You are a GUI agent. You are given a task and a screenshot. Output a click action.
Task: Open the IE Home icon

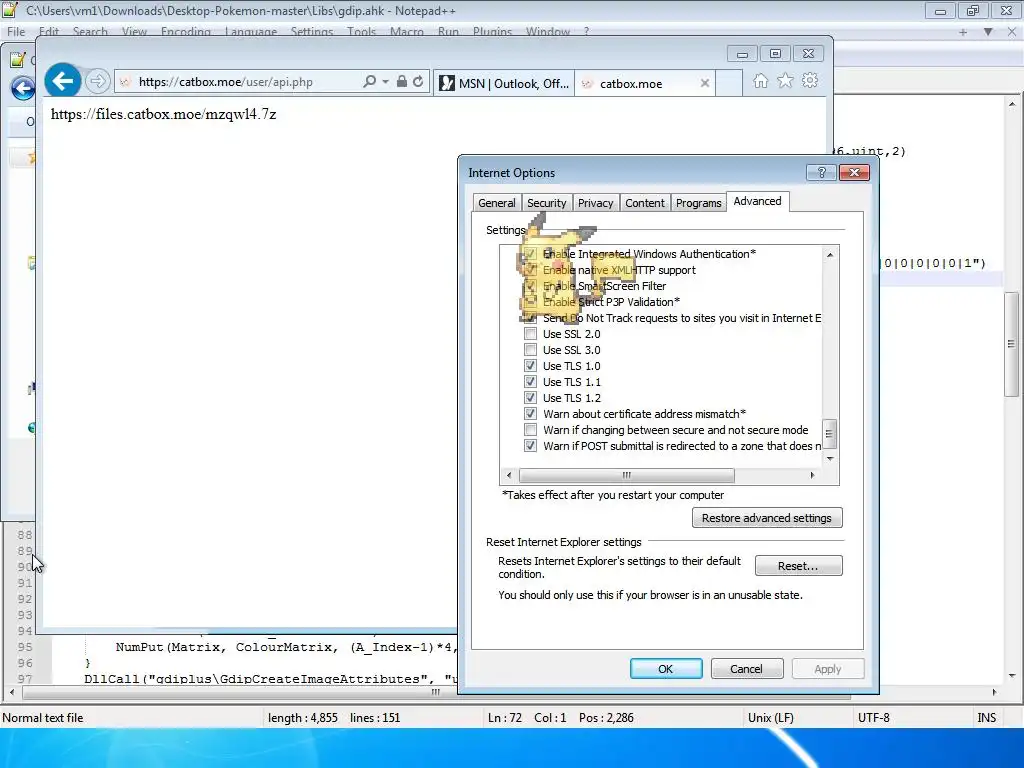pyautogui.click(x=760, y=81)
